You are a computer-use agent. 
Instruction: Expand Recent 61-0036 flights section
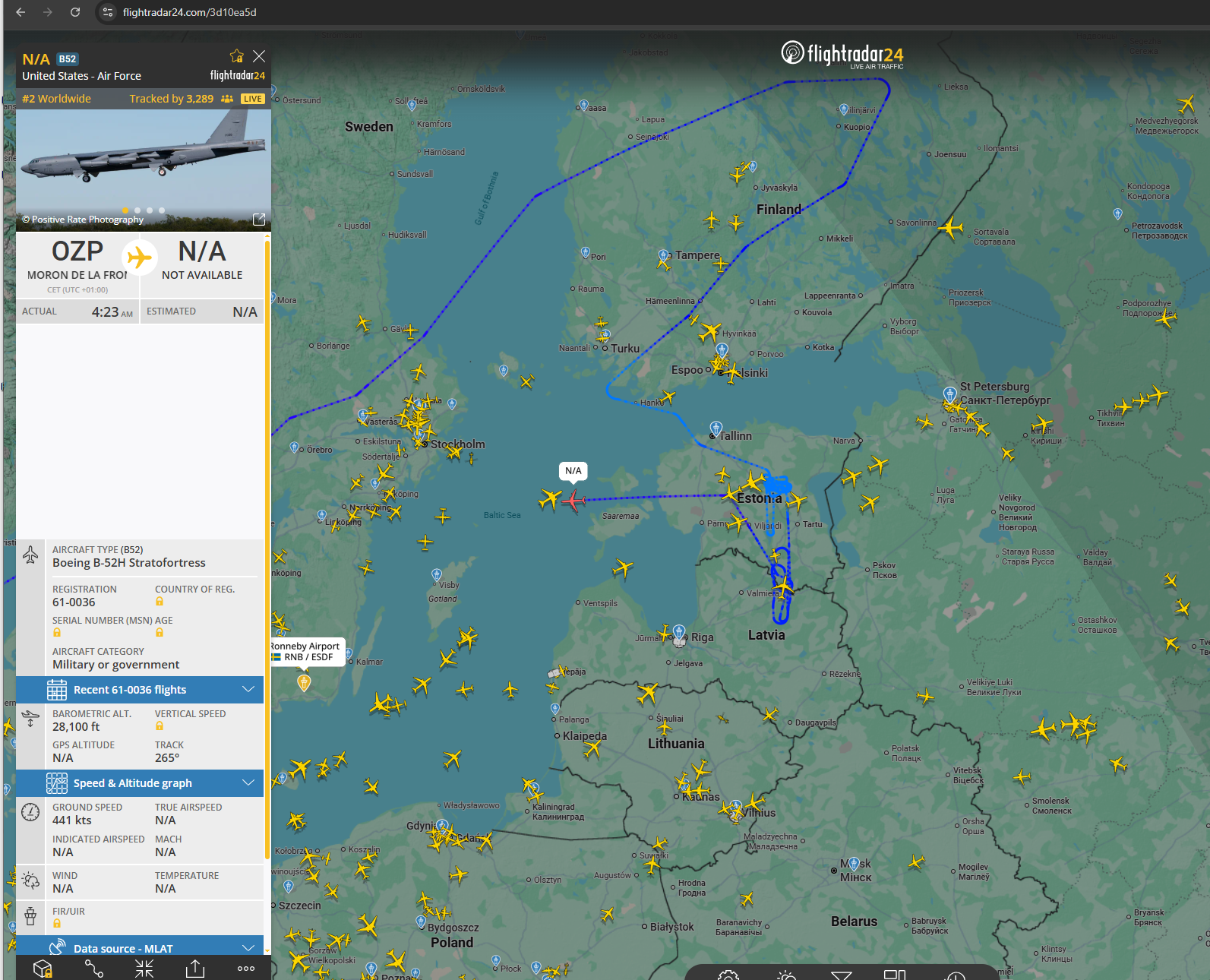(x=140, y=690)
